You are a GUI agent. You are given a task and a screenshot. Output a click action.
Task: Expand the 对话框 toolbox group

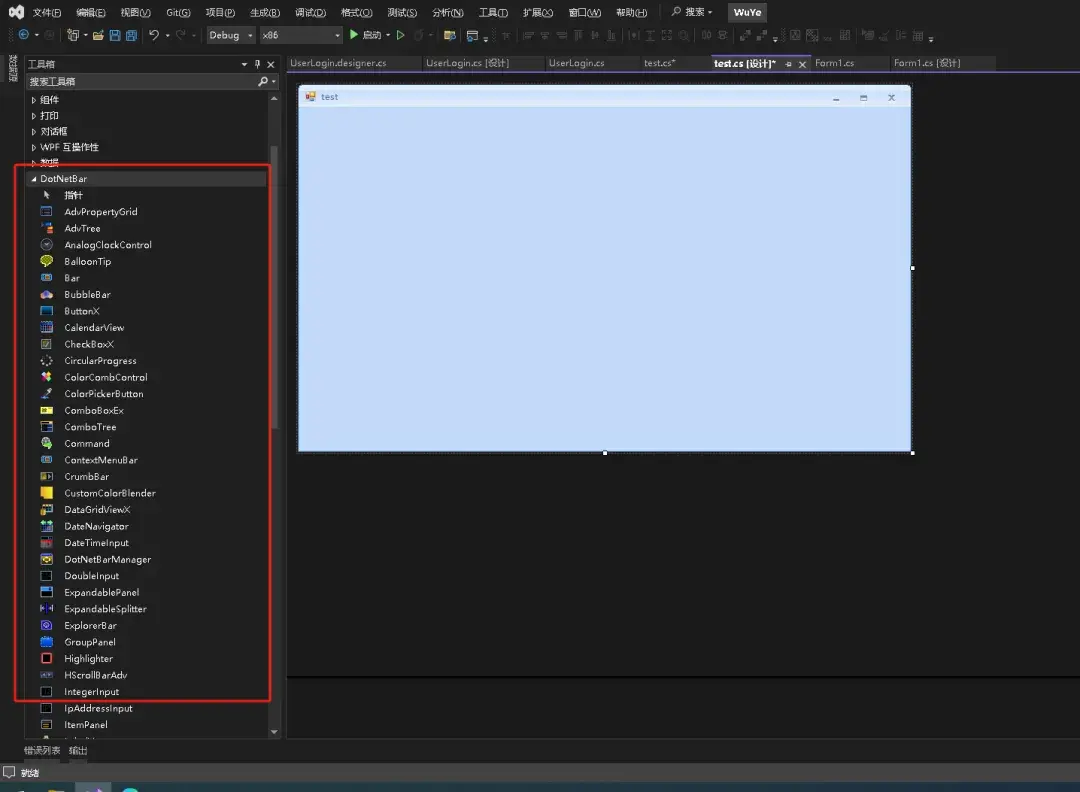tap(35, 130)
